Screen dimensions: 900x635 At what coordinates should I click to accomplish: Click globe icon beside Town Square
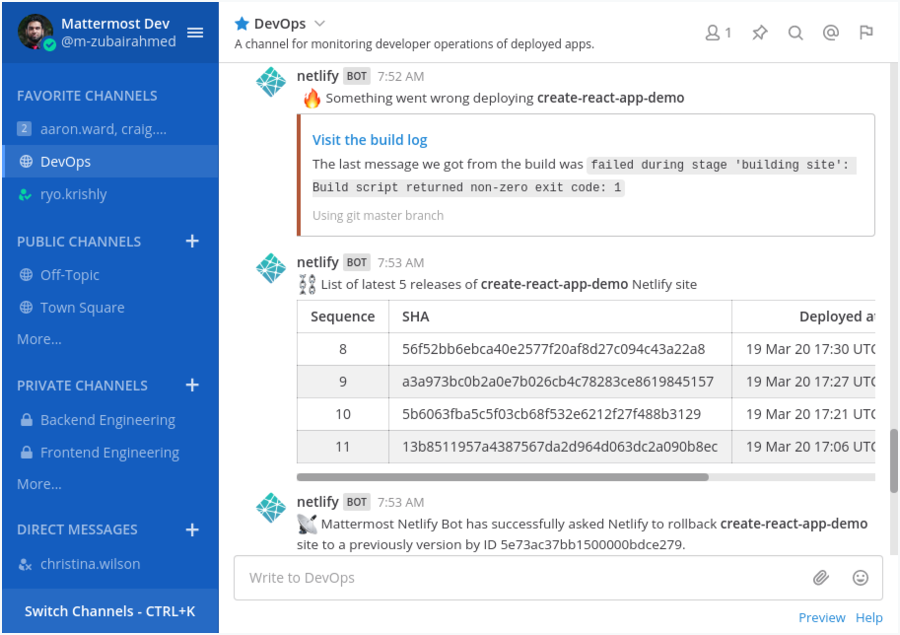click(26, 308)
